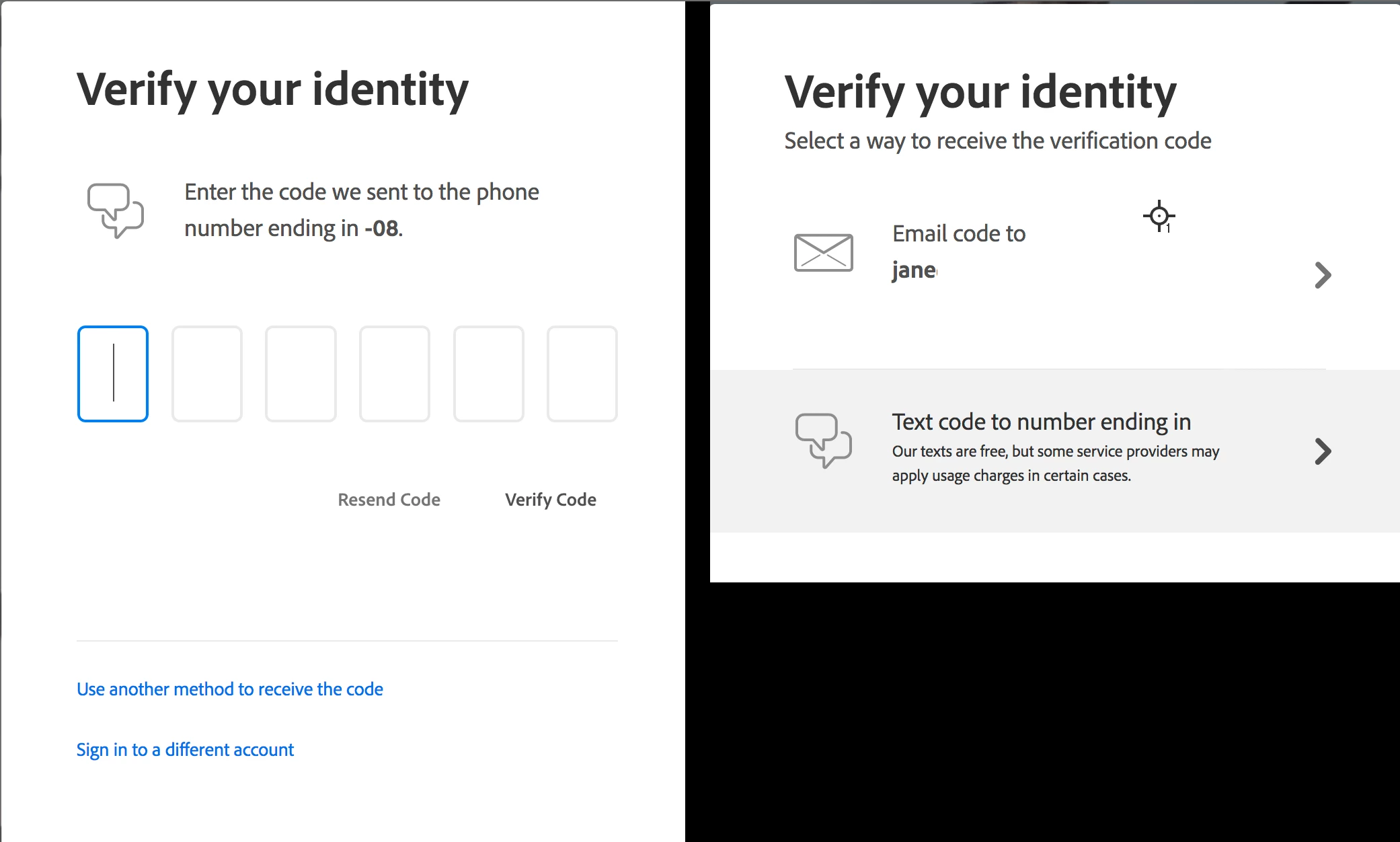Open text code option chevron arrow
This screenshot has width=1400, height=842.
(1322, 451)
